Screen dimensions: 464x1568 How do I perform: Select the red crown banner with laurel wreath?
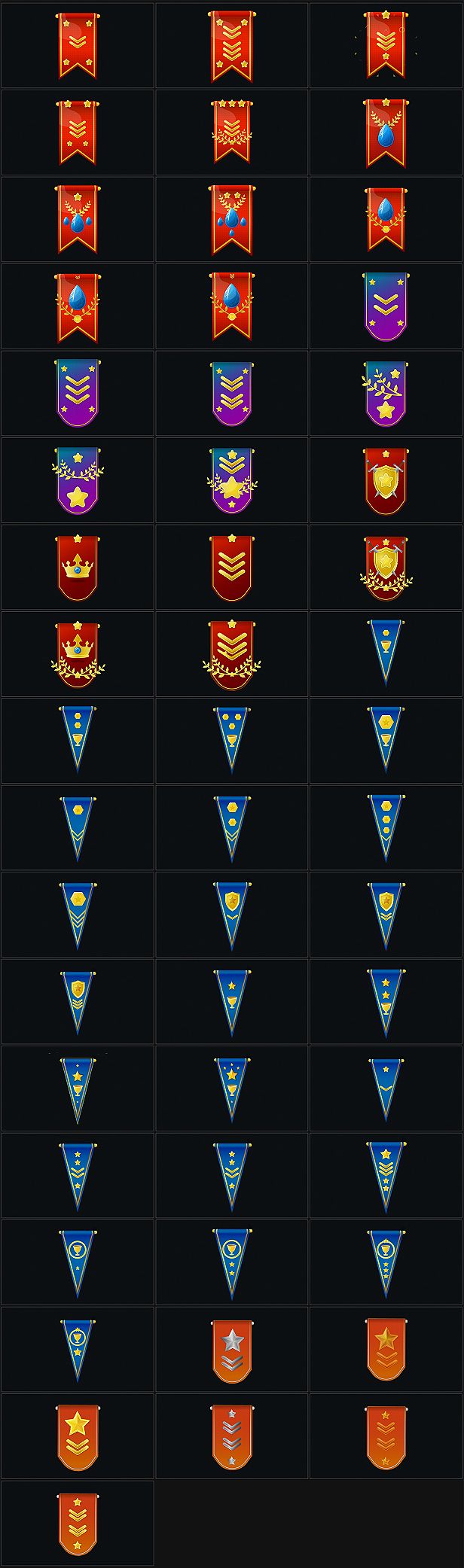(78, 653)
